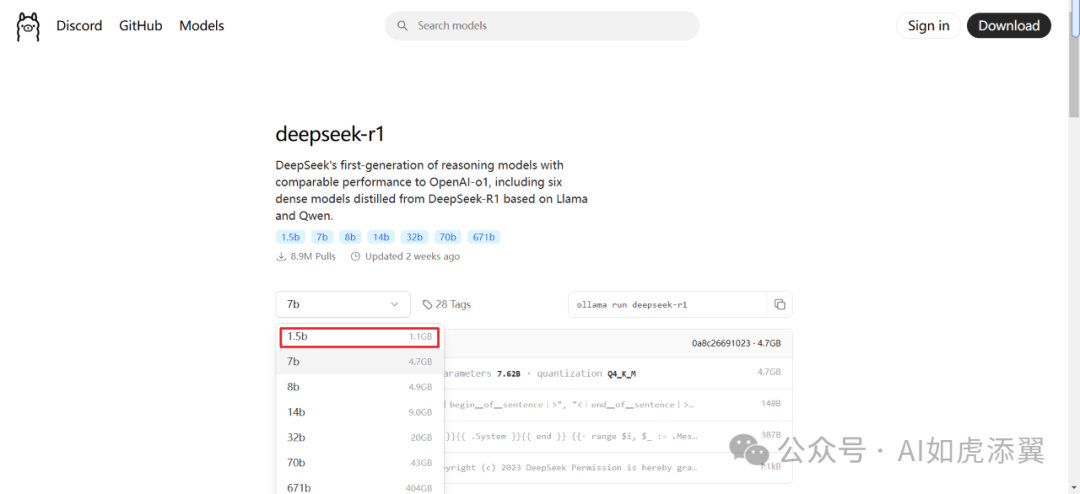This screenshot has width=1080, height=494.
Task: Open the 28 Tags link
Action: pos(446,304)
